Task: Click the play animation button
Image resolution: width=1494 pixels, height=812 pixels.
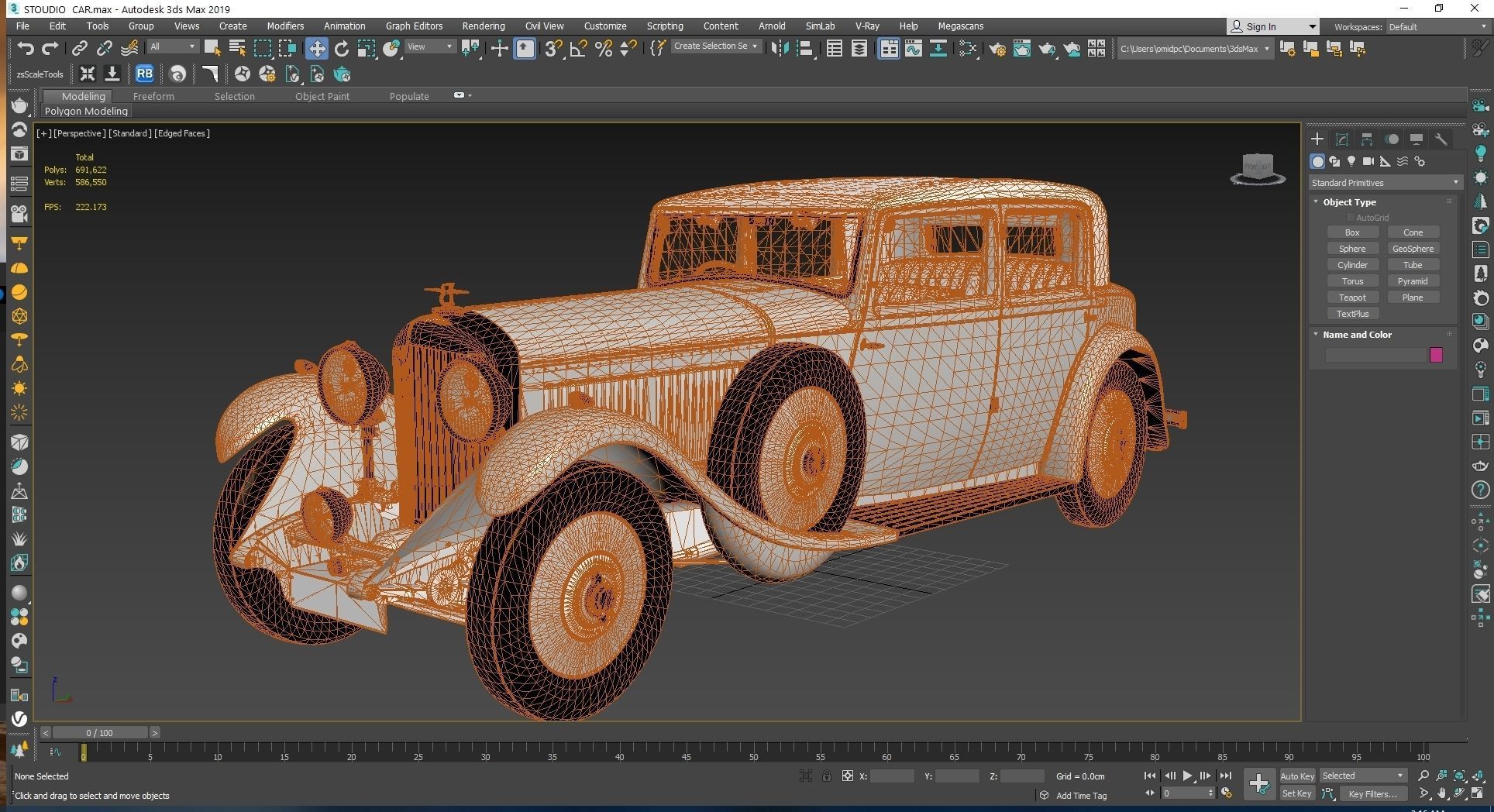Action: (1187, 776)
